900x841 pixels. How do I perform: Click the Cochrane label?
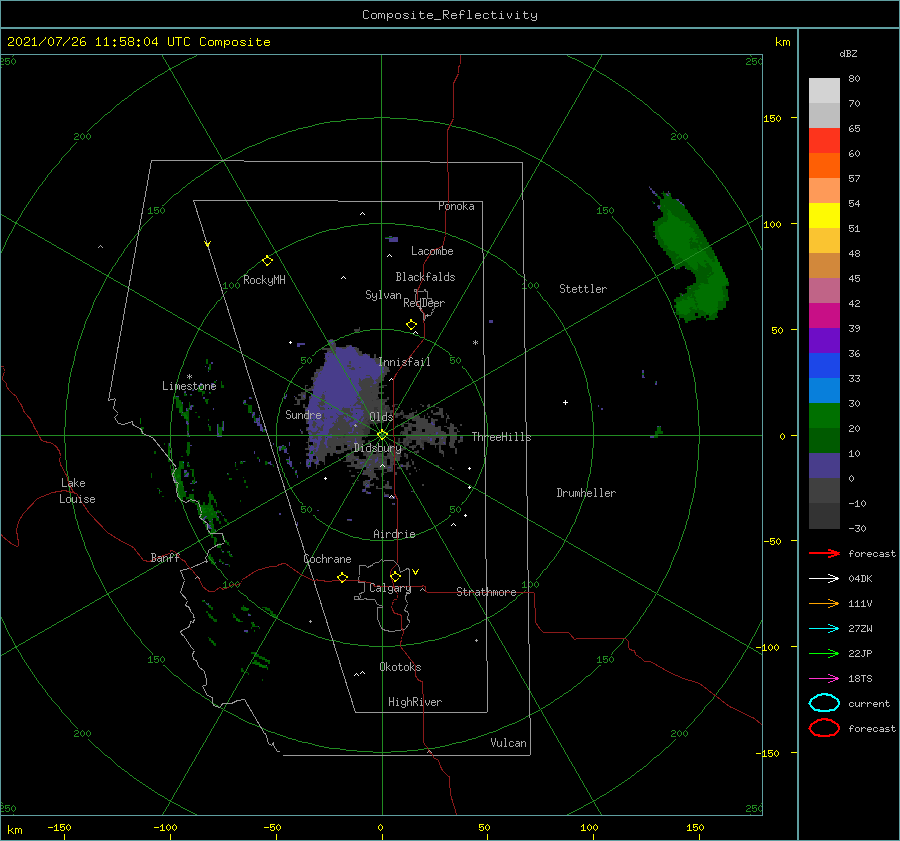click(x=327, y=559)
